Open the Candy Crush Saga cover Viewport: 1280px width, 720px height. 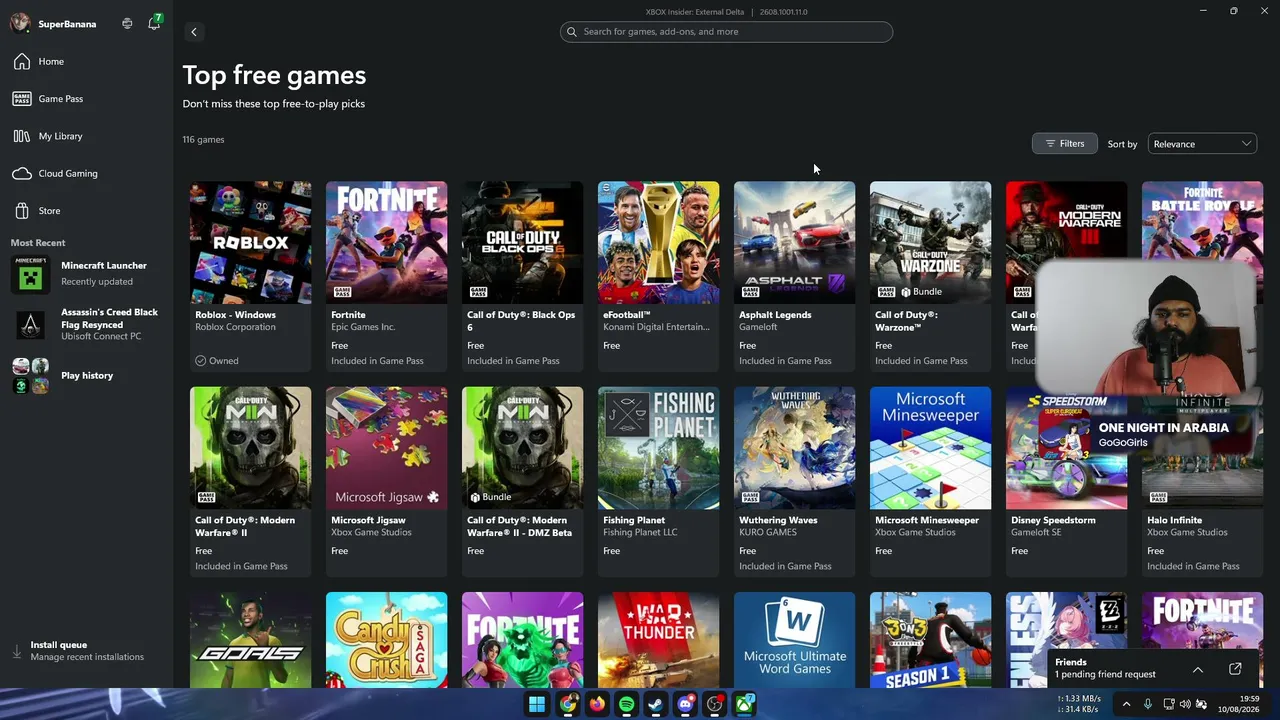(x=386, y=640)
